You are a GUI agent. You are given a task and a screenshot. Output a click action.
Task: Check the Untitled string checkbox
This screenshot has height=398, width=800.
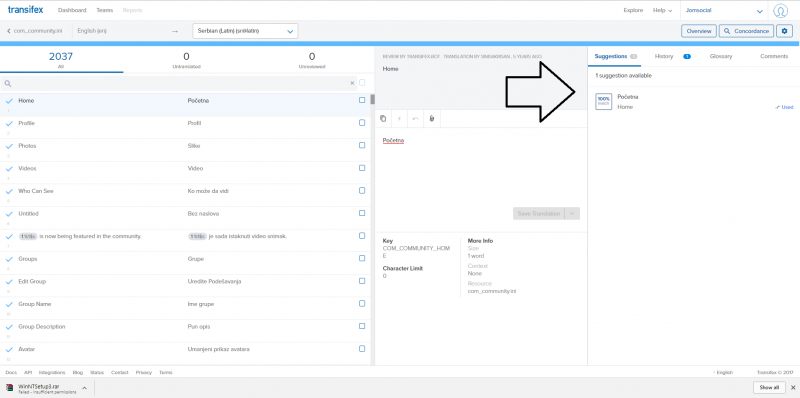click(x=362, y=213)
